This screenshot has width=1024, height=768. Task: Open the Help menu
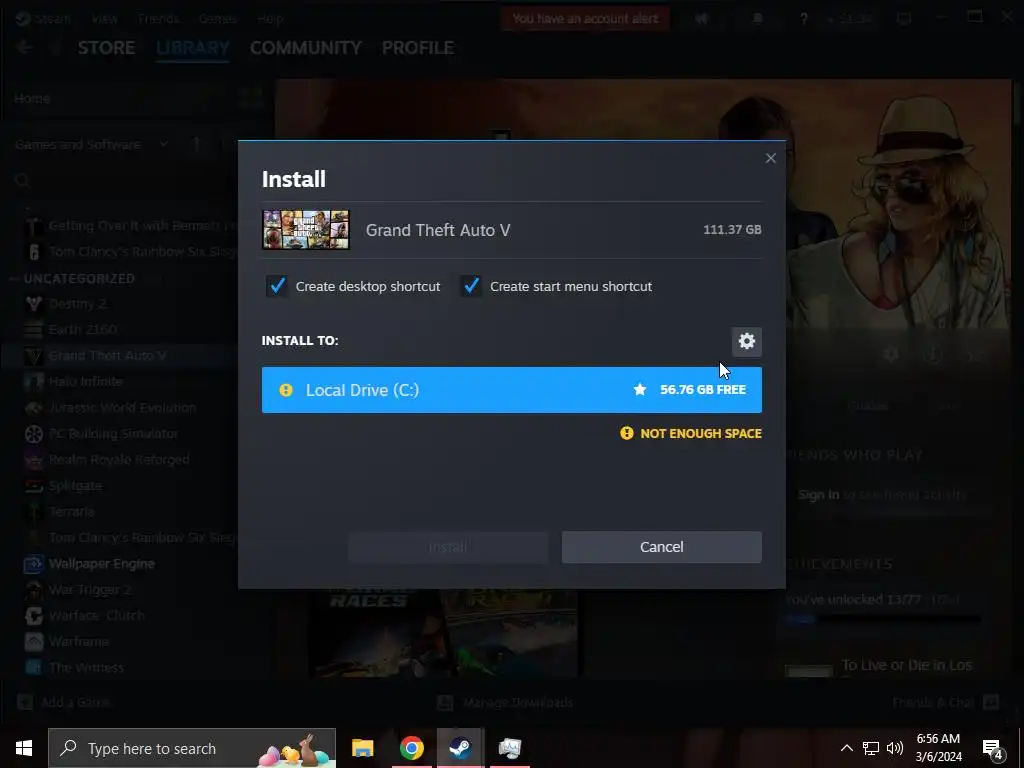270,18
